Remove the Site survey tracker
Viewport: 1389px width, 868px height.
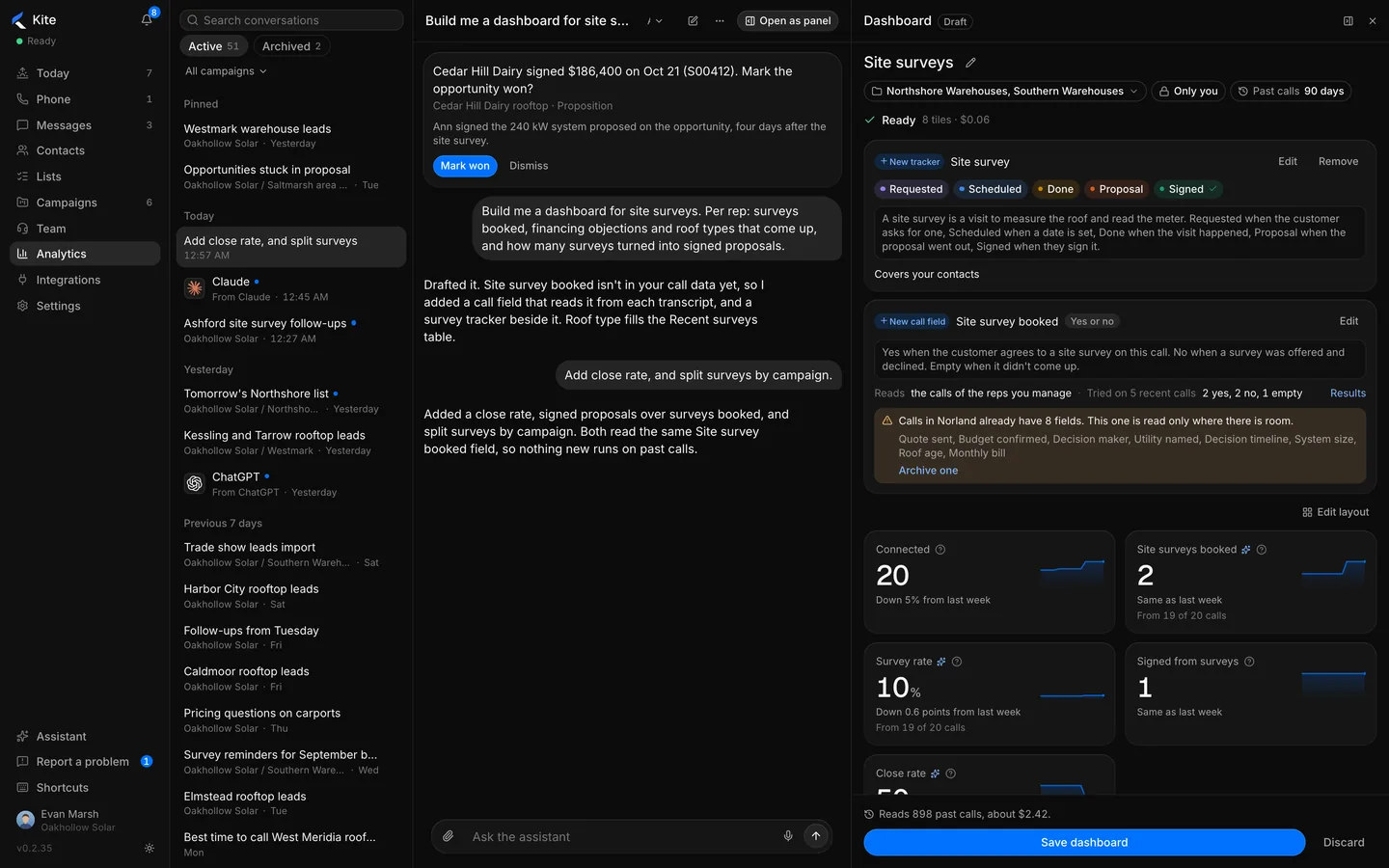[x=1338, y=161]
